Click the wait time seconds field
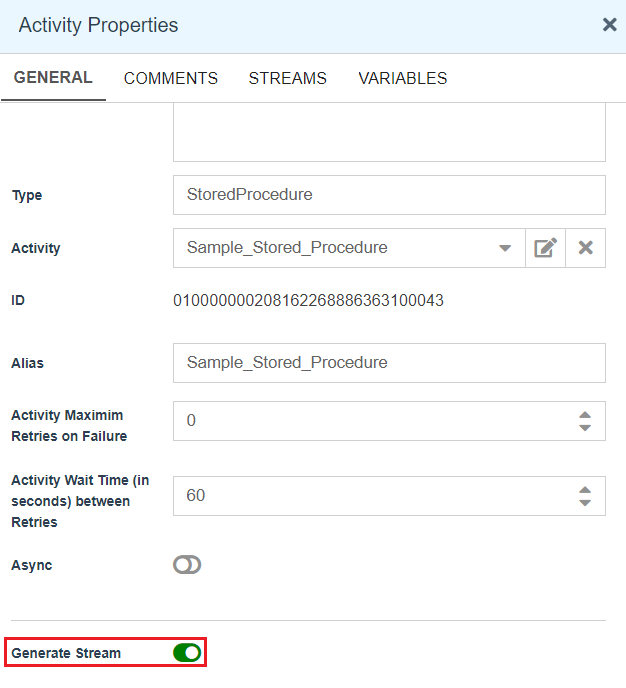The image size is (626, 688). (368, 496)
